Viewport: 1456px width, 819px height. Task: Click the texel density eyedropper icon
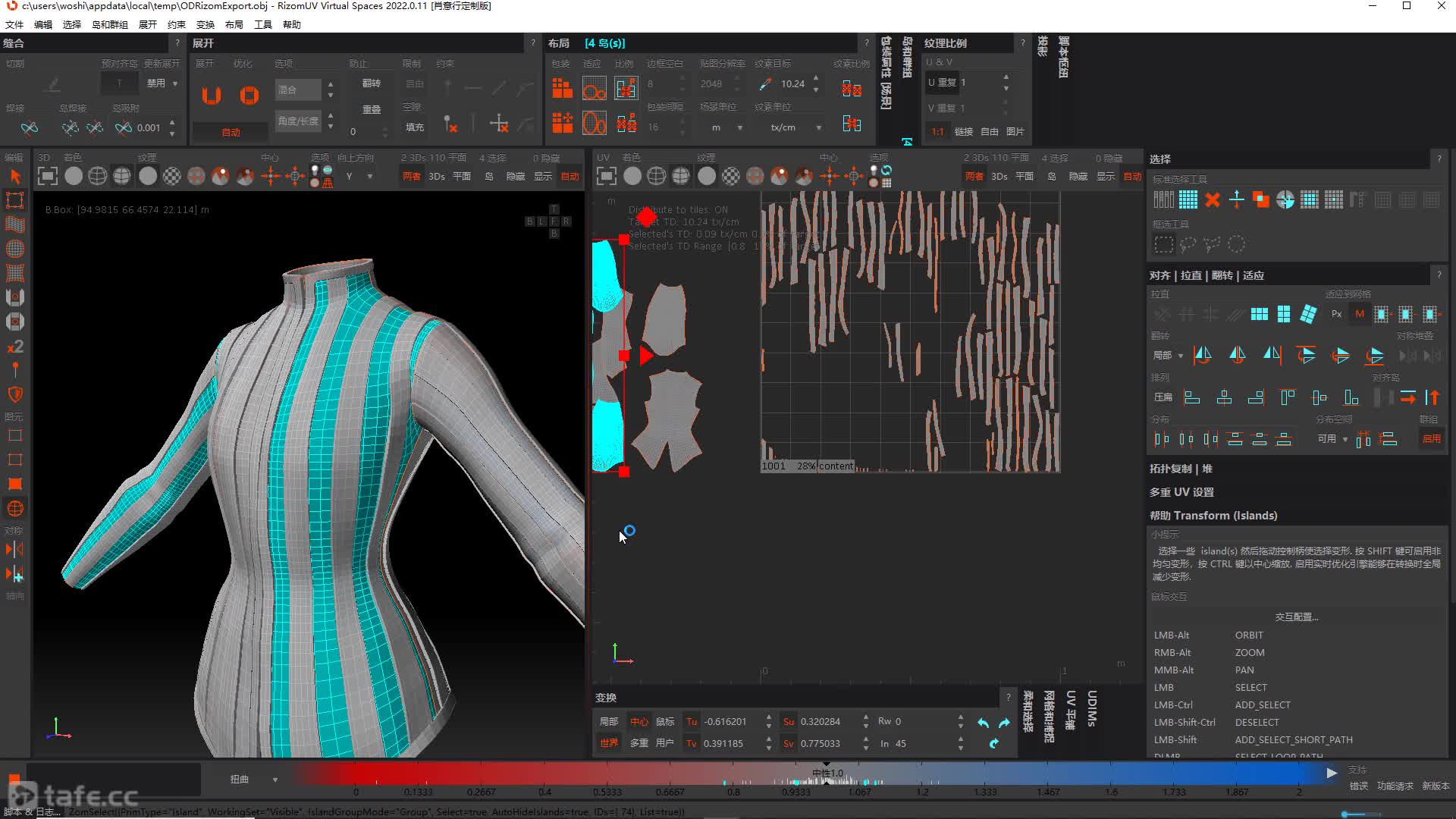[765, 84]
